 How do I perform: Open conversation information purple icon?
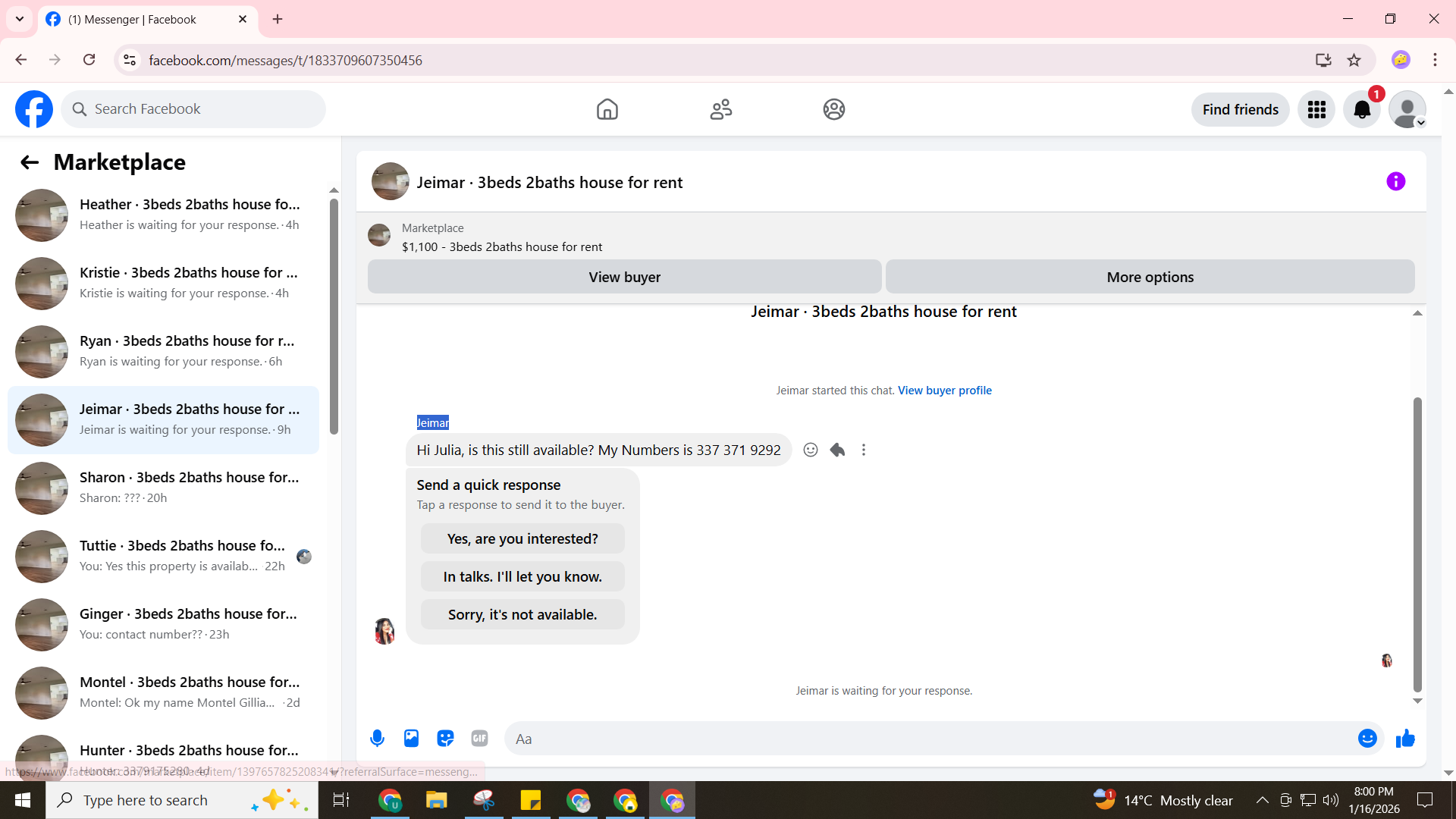coord(1396,181)
